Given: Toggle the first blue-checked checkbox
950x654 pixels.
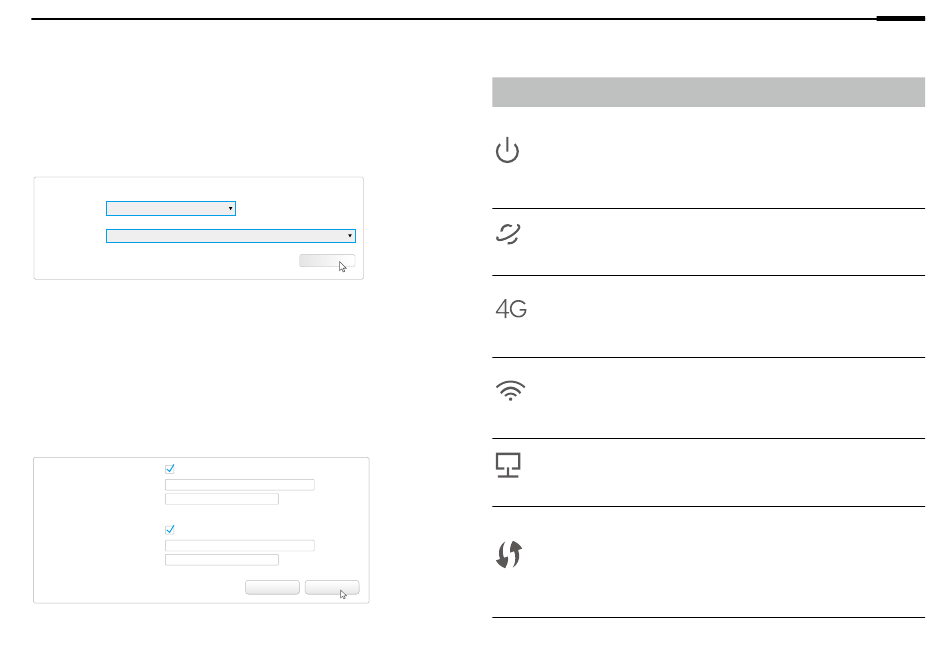Looking at the screenshot, I should [170, 469].
